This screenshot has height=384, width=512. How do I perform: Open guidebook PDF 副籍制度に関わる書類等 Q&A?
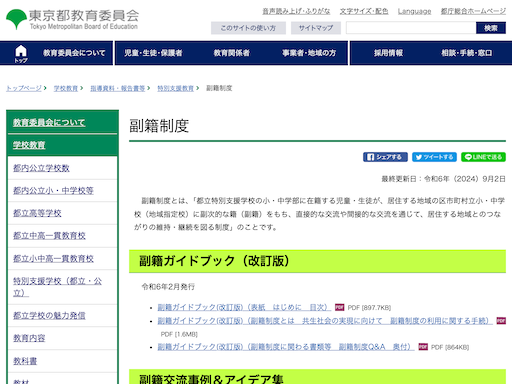pyautogui.click(x=286, y=347)
